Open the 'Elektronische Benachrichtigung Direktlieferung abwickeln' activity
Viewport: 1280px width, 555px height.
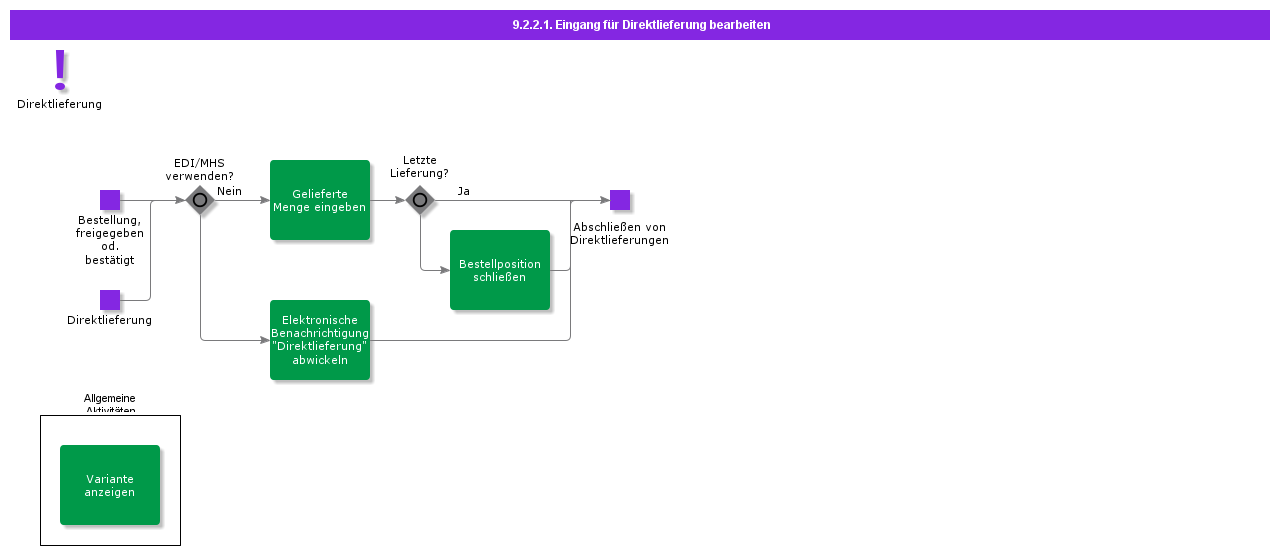pos(320,340)
